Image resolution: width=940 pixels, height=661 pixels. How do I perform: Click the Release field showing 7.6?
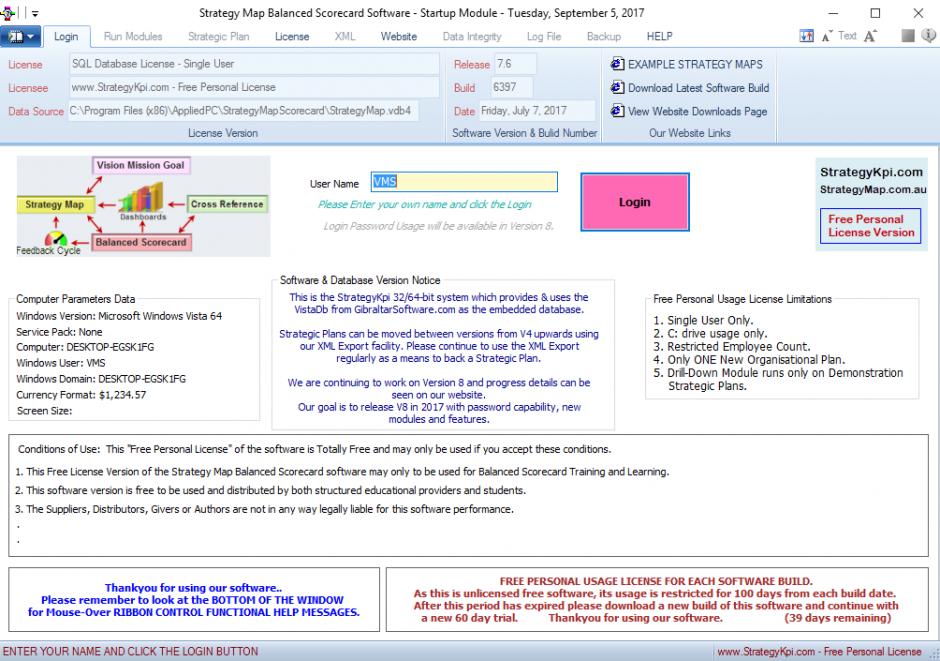[515, 64]
